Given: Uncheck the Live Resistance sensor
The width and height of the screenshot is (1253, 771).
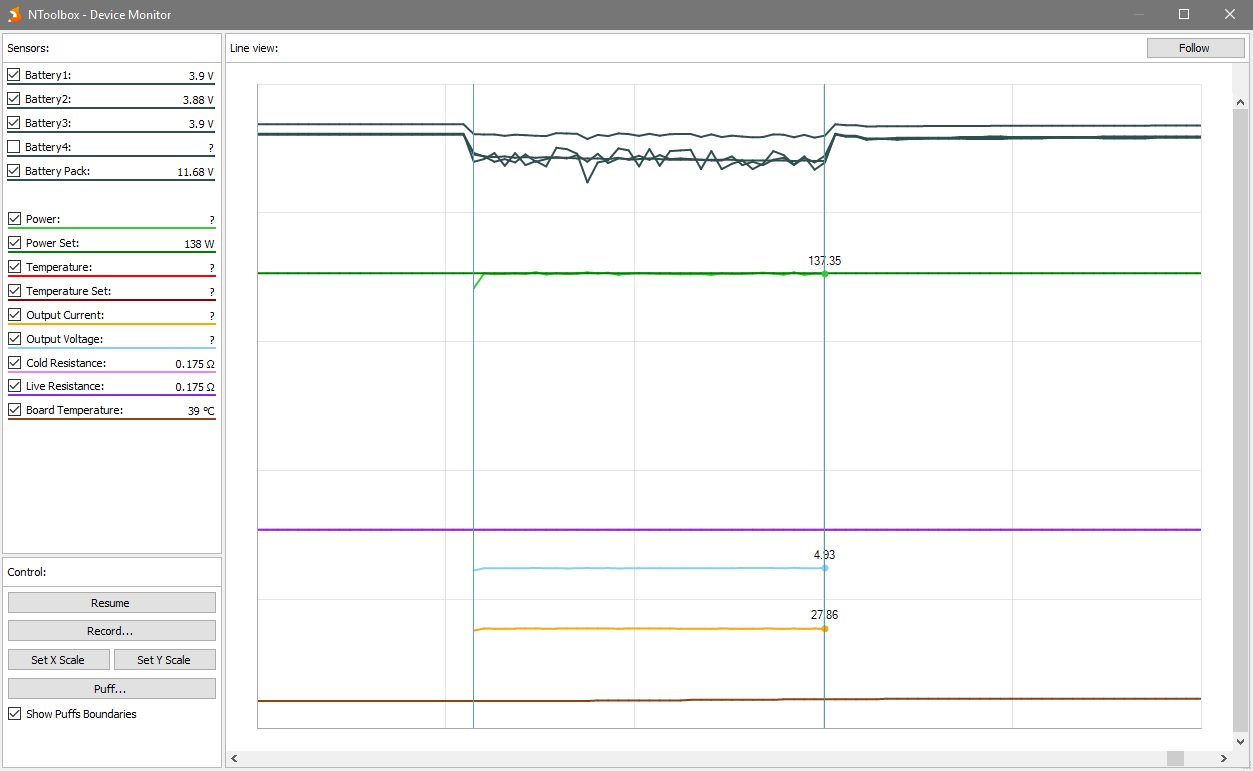Looking at the screenshot, I should [x=14, y=386].
